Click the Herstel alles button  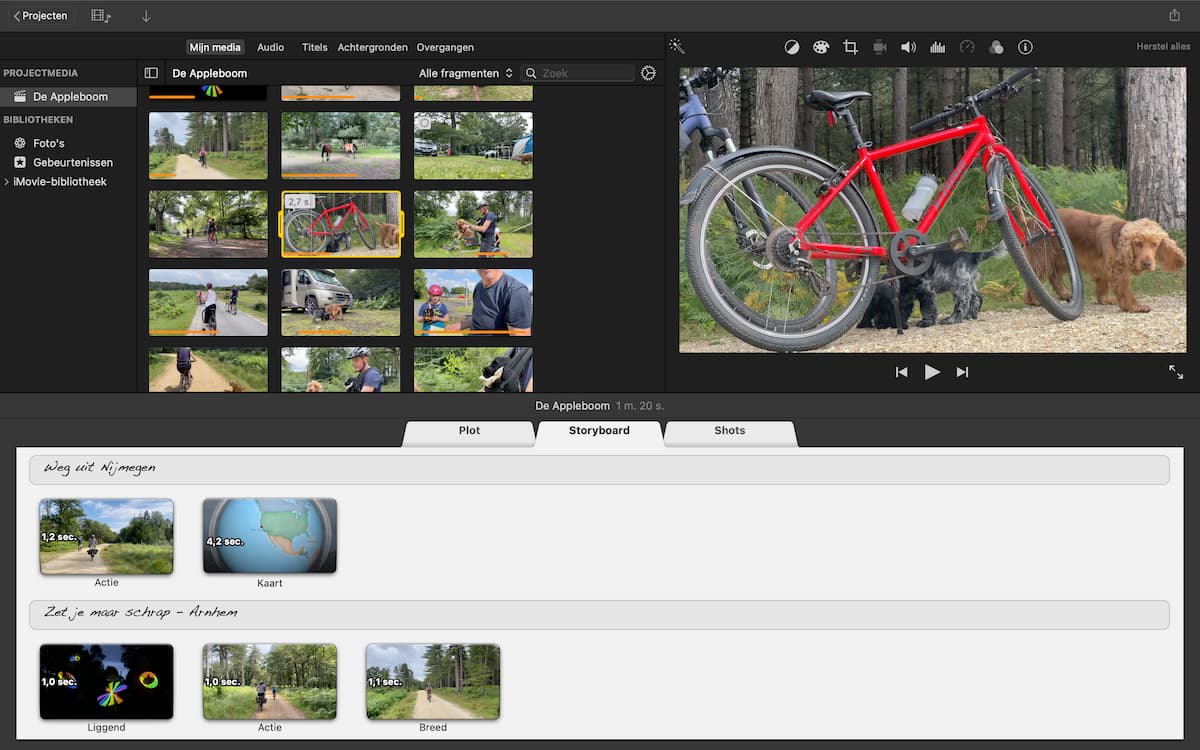point(1163,46)
